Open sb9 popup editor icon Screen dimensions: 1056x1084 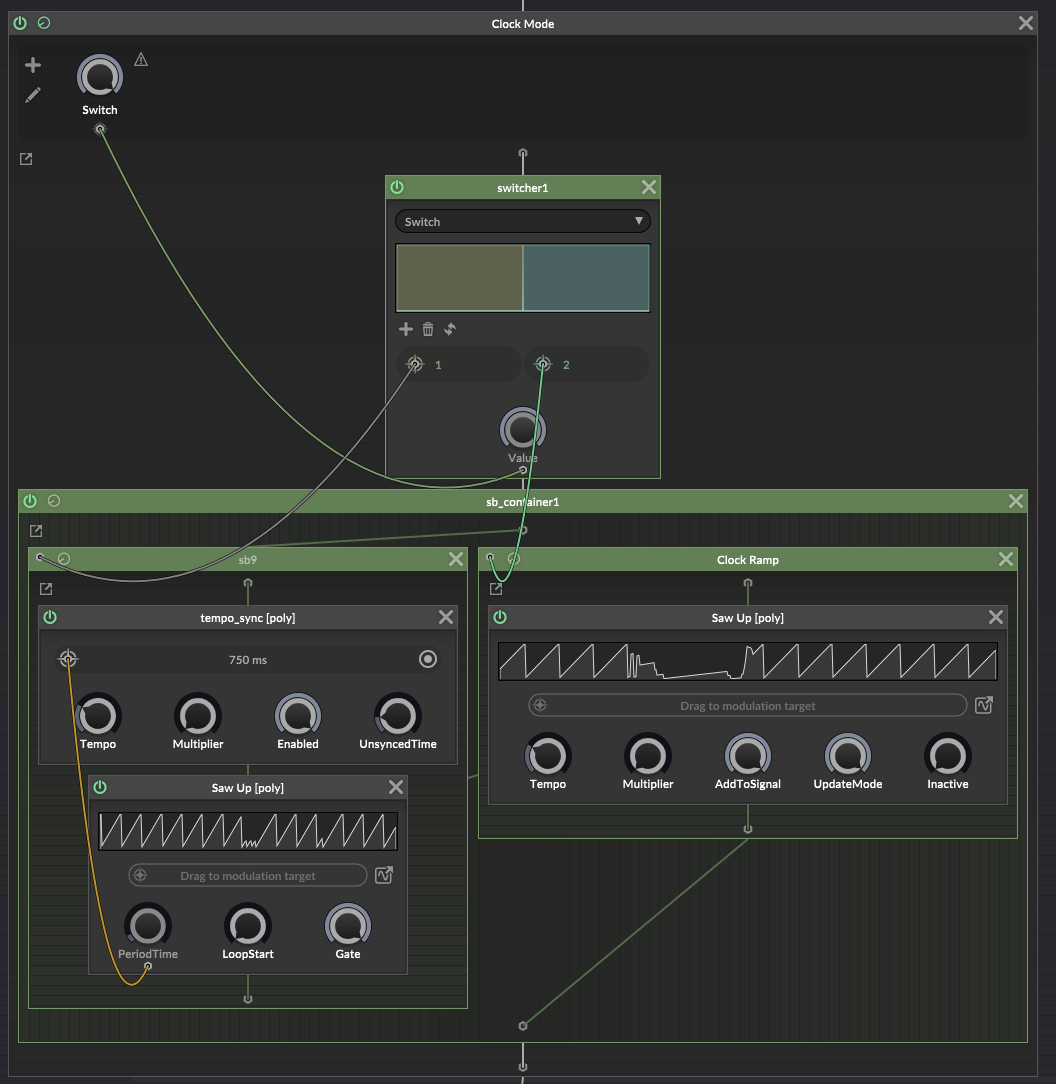46,589
